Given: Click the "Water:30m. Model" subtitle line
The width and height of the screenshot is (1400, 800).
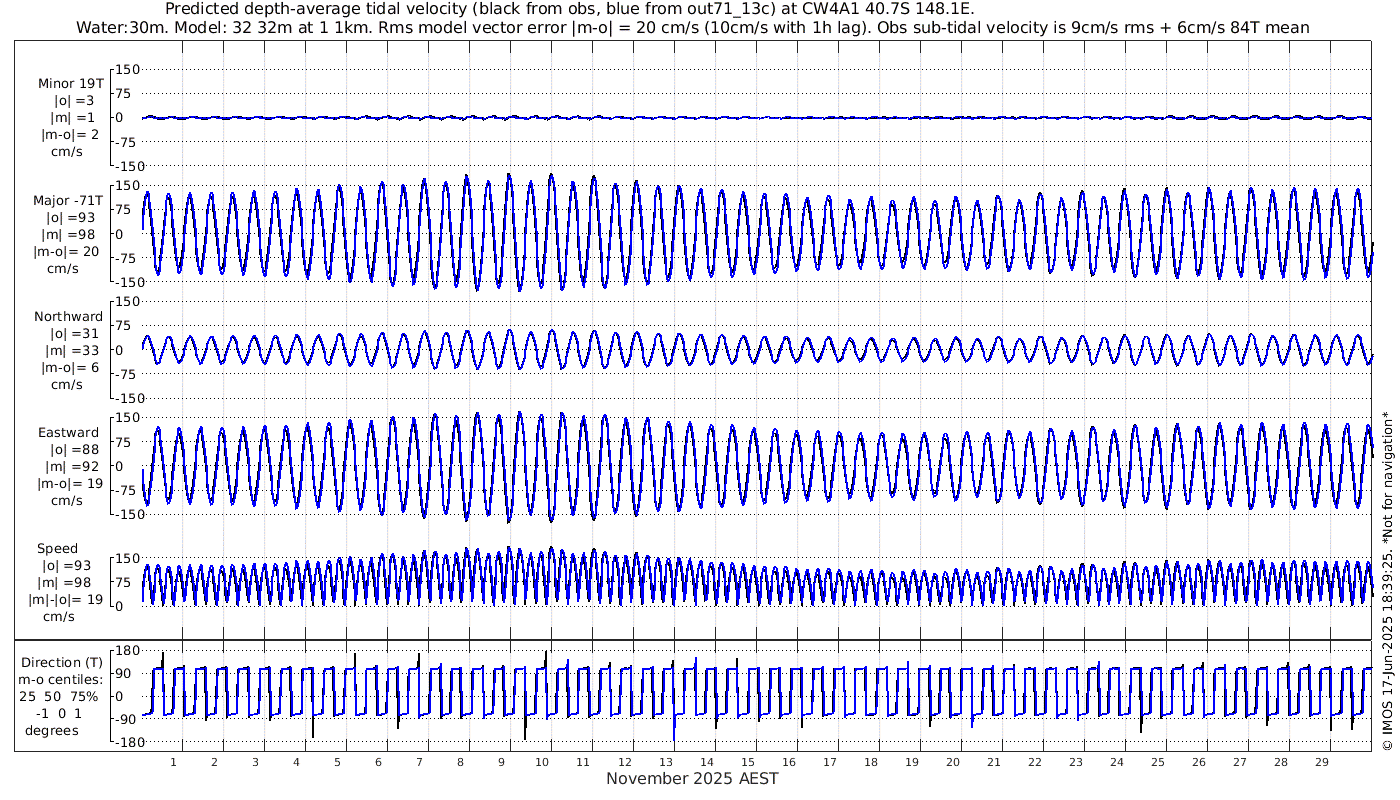Looking at the screenshot, I should point(692,27).
